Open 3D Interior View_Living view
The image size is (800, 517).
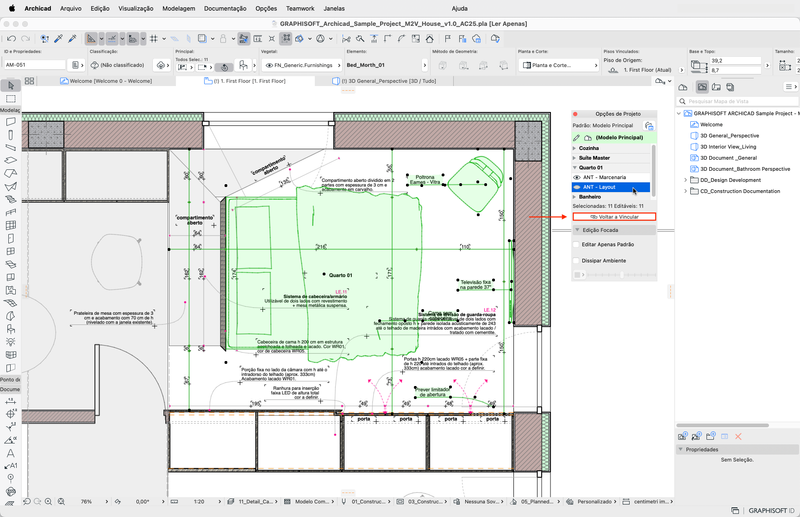(x=728, y=146)
